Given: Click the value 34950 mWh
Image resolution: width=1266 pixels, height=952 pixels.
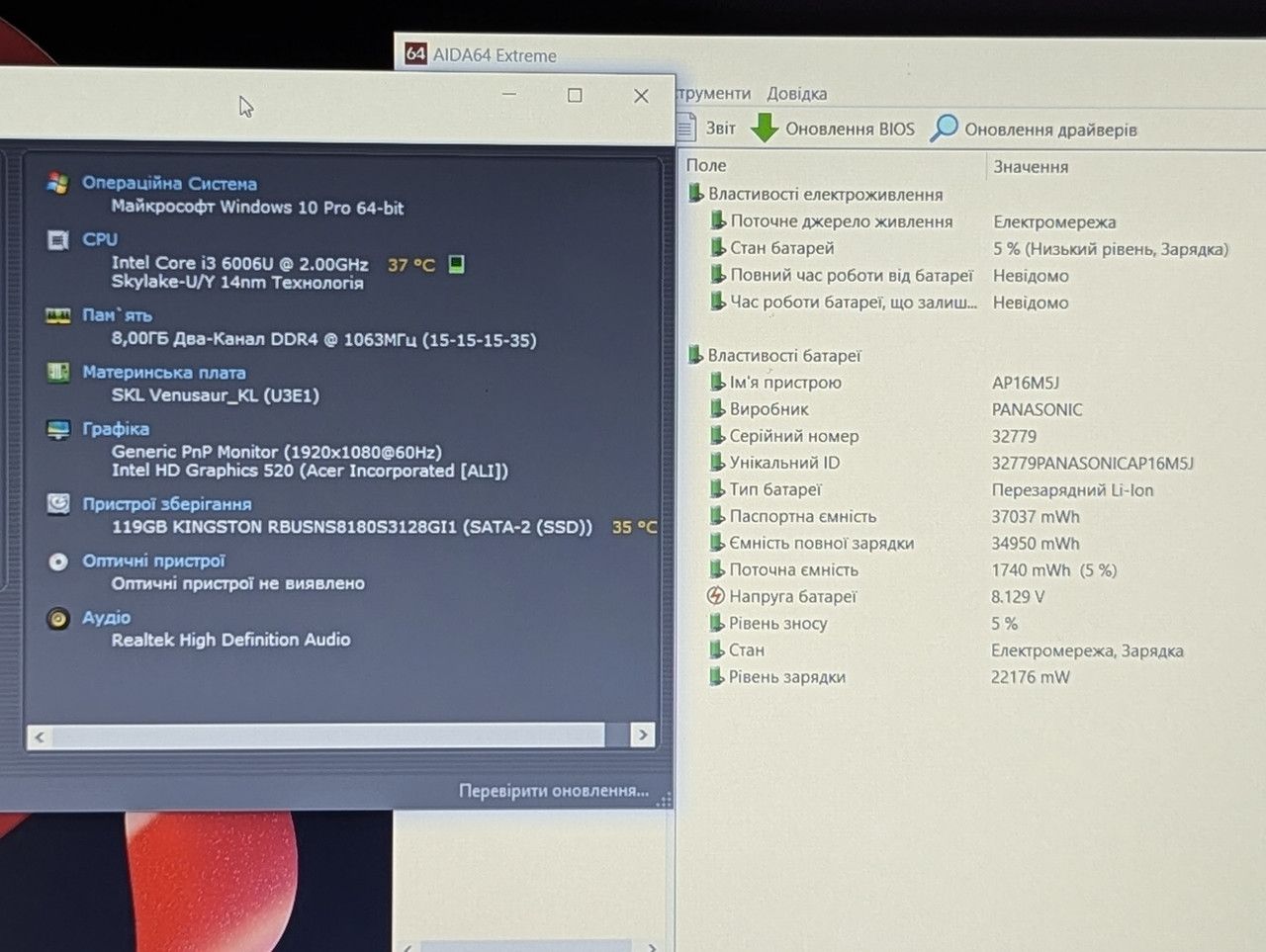Looking at the screenshot, I should click(x=1036, y=543).
